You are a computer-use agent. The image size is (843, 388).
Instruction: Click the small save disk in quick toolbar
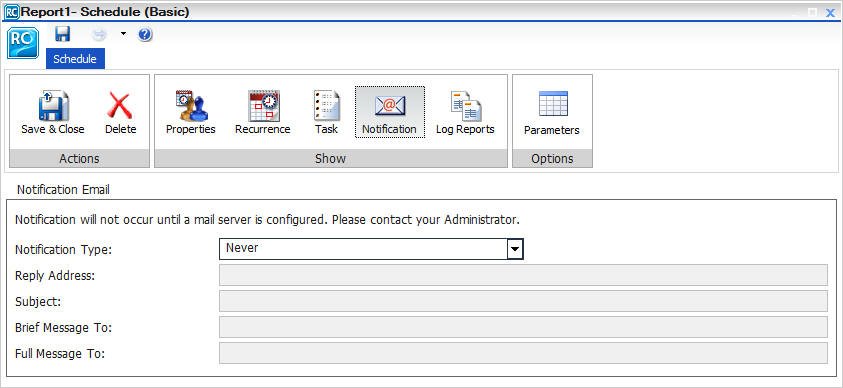coord(62,34)
